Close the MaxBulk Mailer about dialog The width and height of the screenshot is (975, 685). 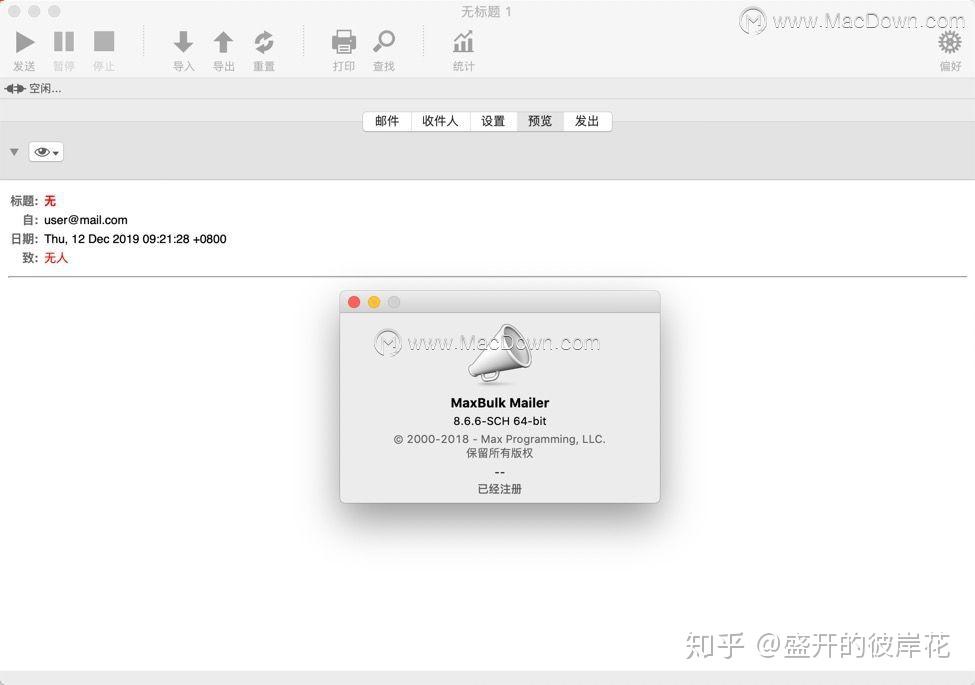click(x=354, y=302)
